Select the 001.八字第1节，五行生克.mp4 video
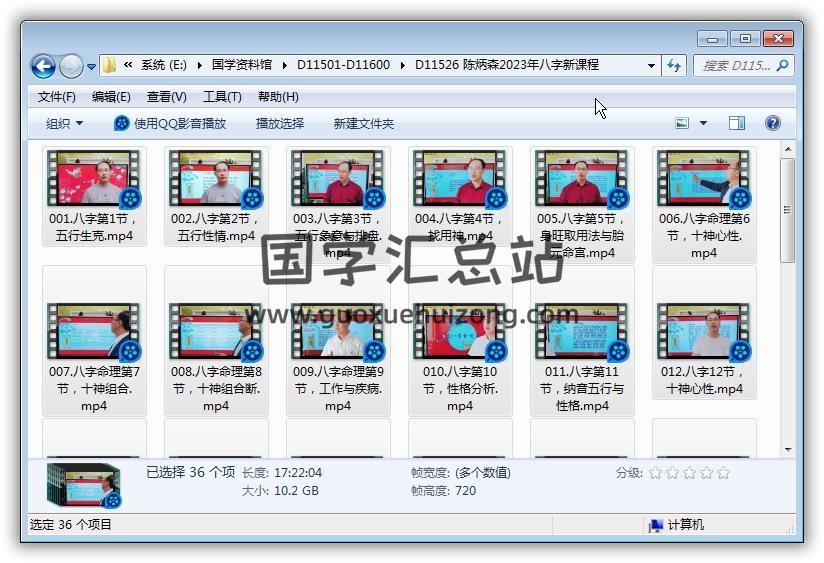Image resolution: width=824 pixels, height=563 pixels. coord(95,198)
